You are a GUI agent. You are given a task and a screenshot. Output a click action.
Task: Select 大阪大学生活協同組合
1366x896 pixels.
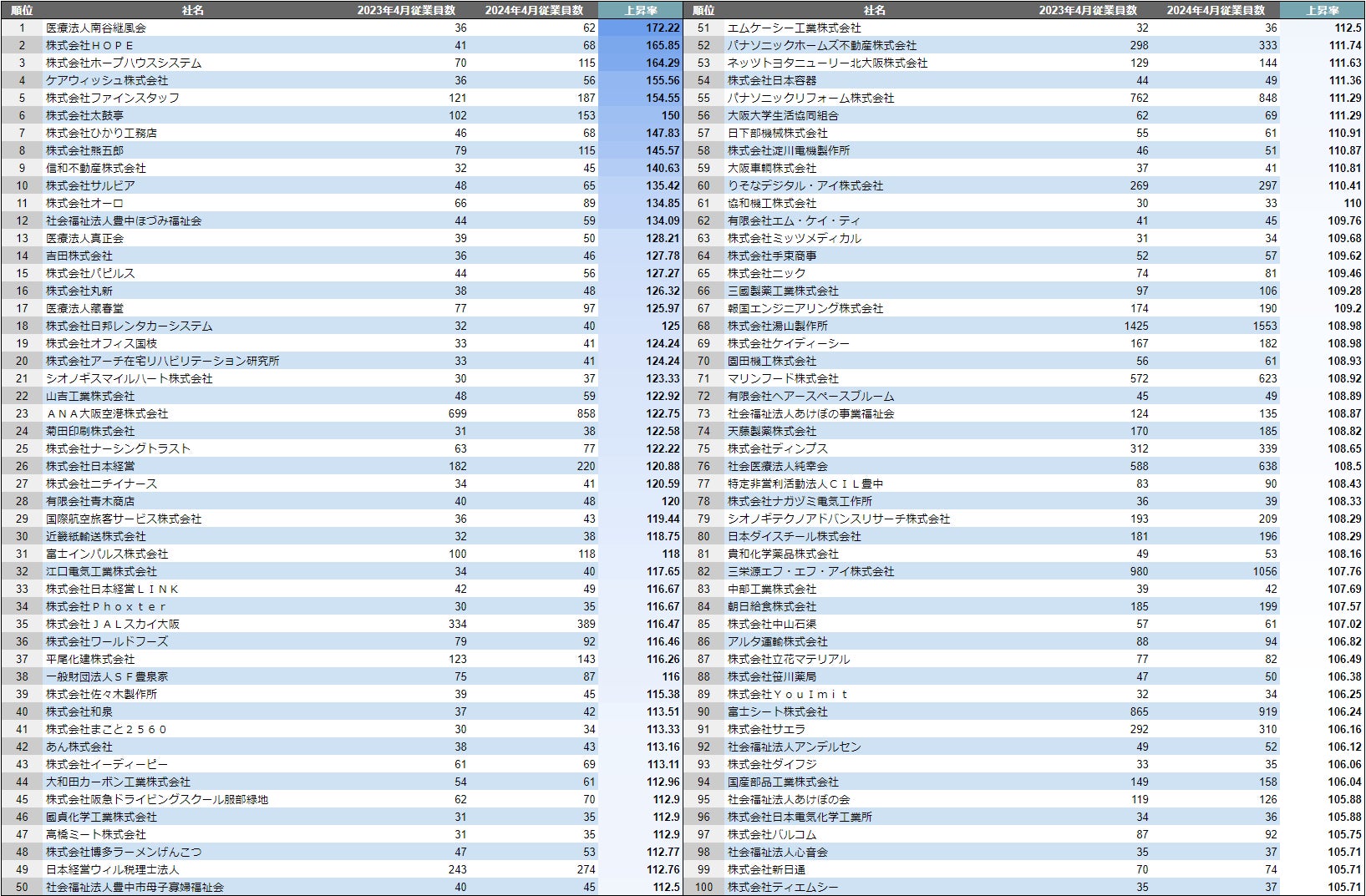coord(783,115)
